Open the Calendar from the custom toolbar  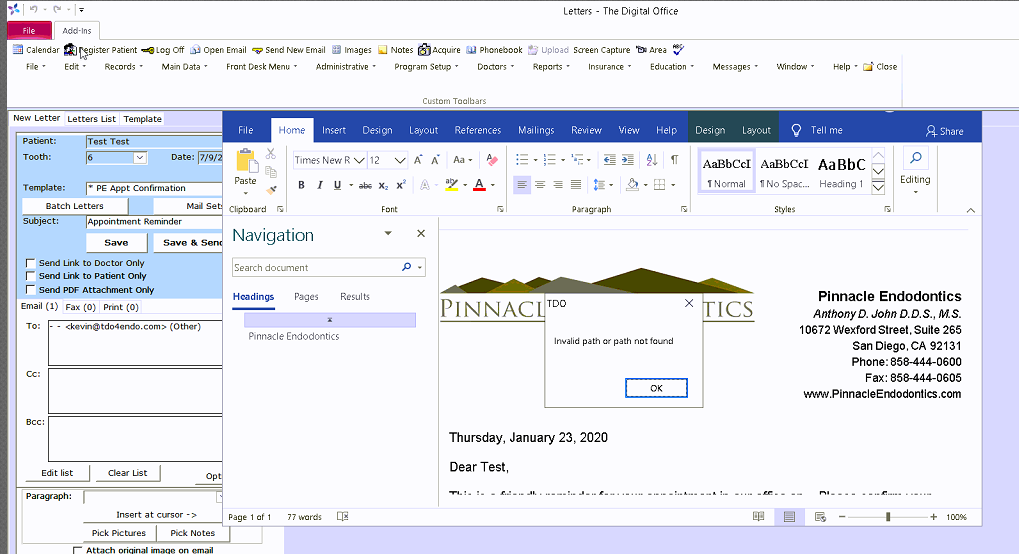click(x=35, y=50)
